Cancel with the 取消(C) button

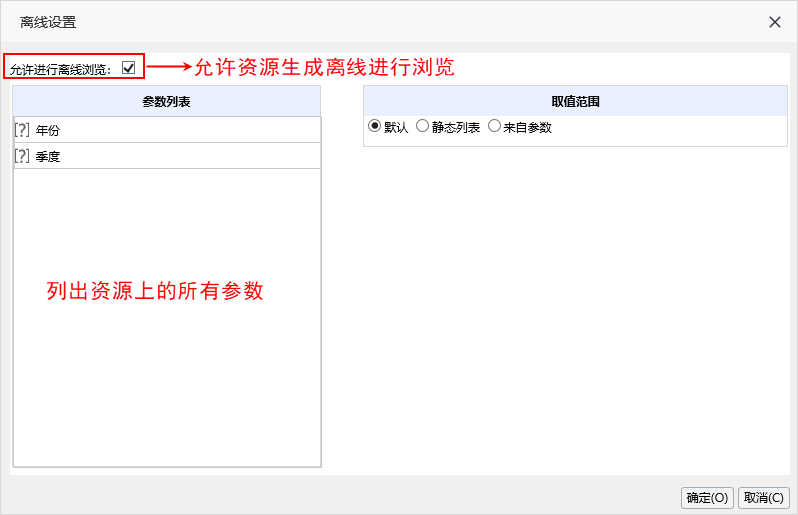(x=764, y=498)
